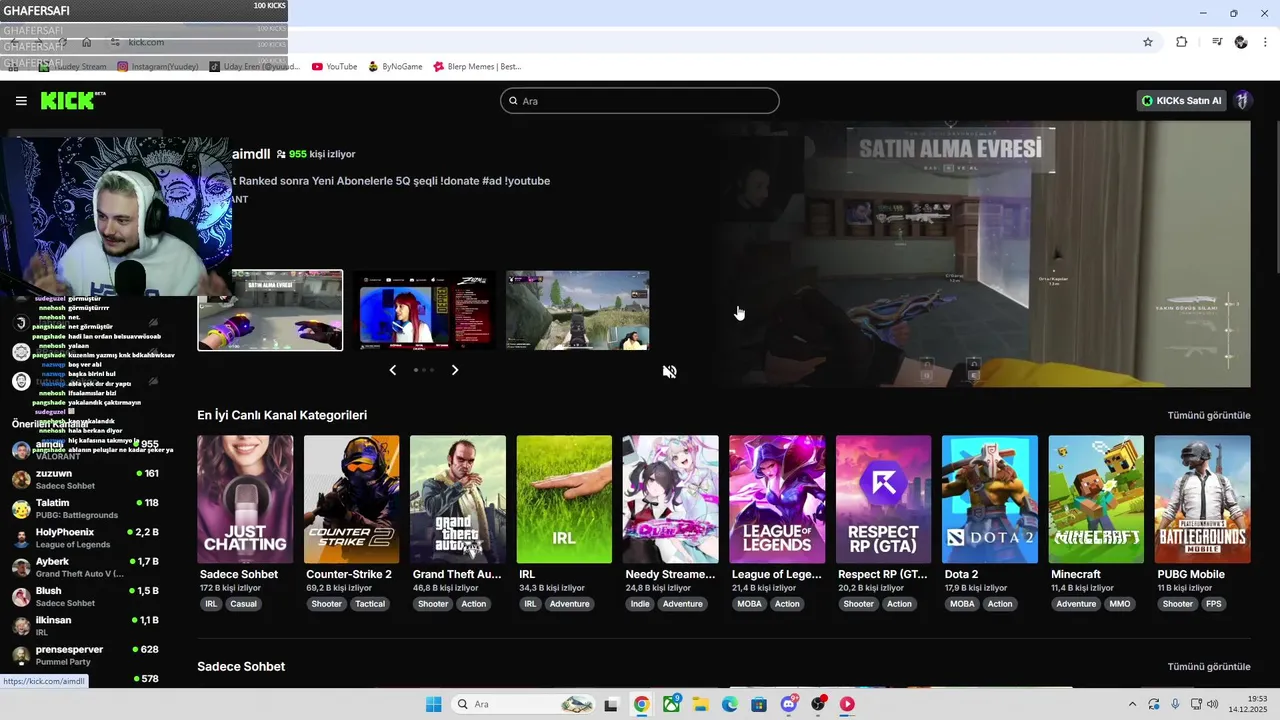The image size is (1280, 720).
Task: View all top live categories
Action: (x=1209, y=415)
